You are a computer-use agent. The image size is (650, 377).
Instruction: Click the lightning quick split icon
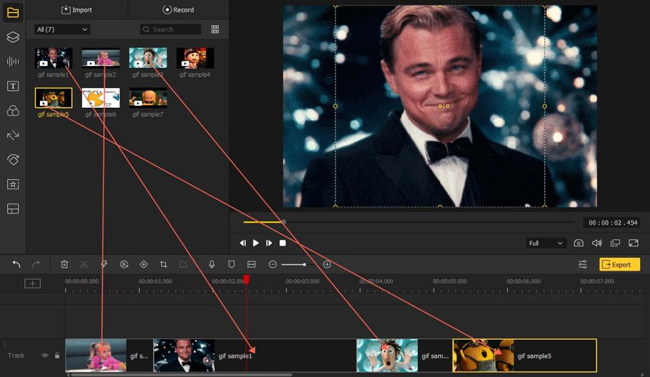tap(104, 264)
